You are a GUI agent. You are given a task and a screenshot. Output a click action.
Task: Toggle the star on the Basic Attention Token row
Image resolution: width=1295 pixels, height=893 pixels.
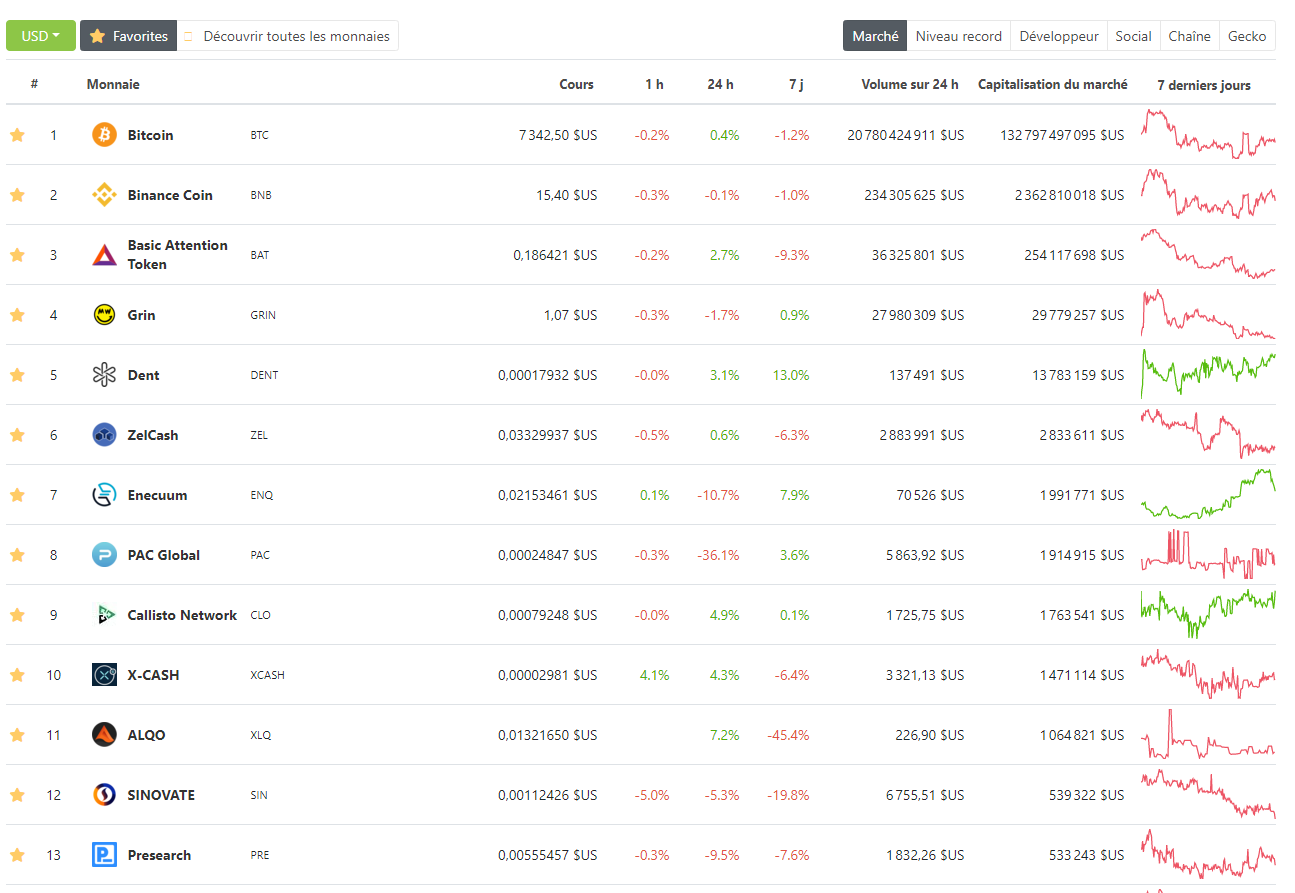tap(17, 255)
